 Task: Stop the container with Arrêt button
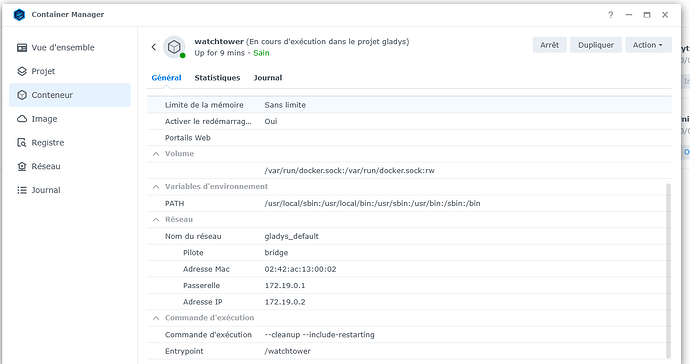[550, 45]
